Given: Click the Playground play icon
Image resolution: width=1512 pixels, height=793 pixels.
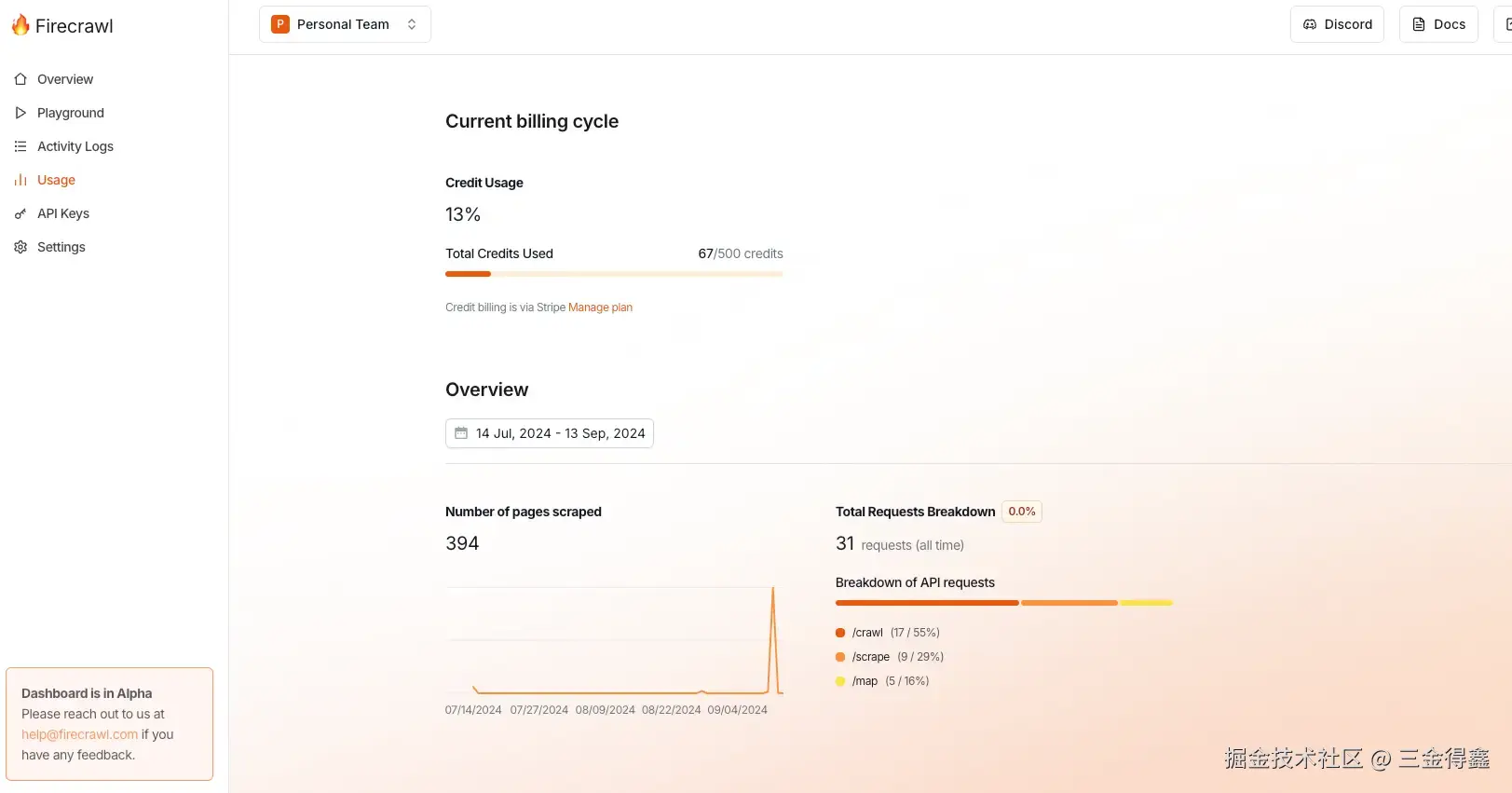Looking at the screenshot, I should 20,113.
